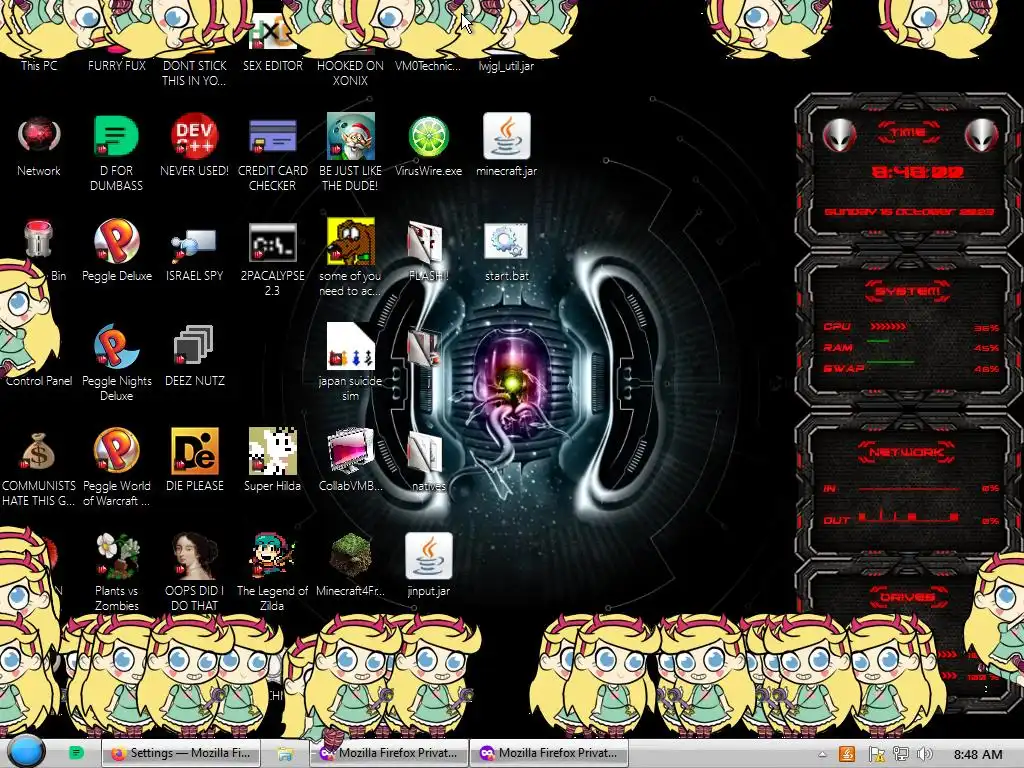Click the SYSTEM widget SWAP meter bar

click(x=889, y=362)
